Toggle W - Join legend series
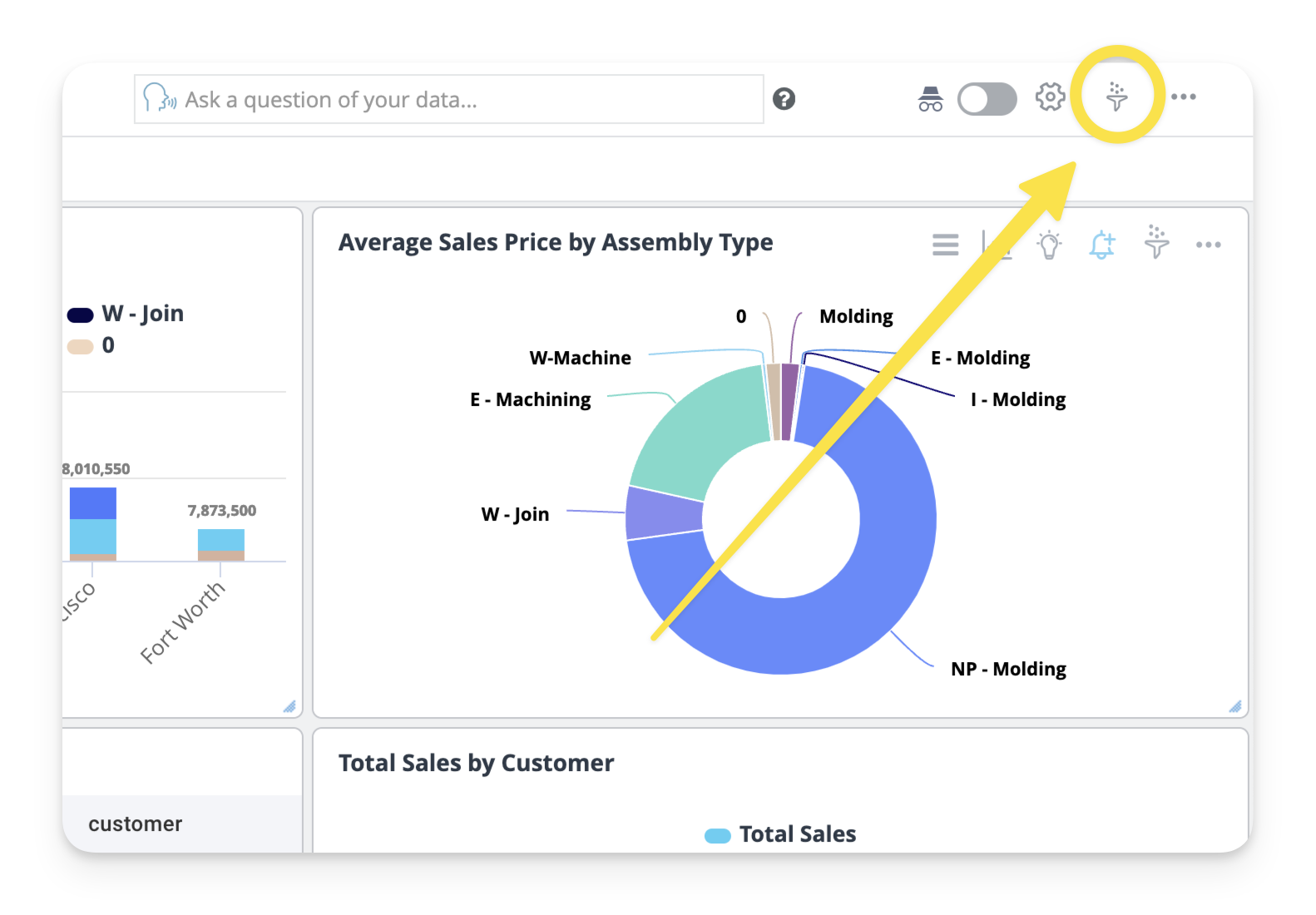The width and height of the screenshot is (1316, 915). click(x=126, y=314)
